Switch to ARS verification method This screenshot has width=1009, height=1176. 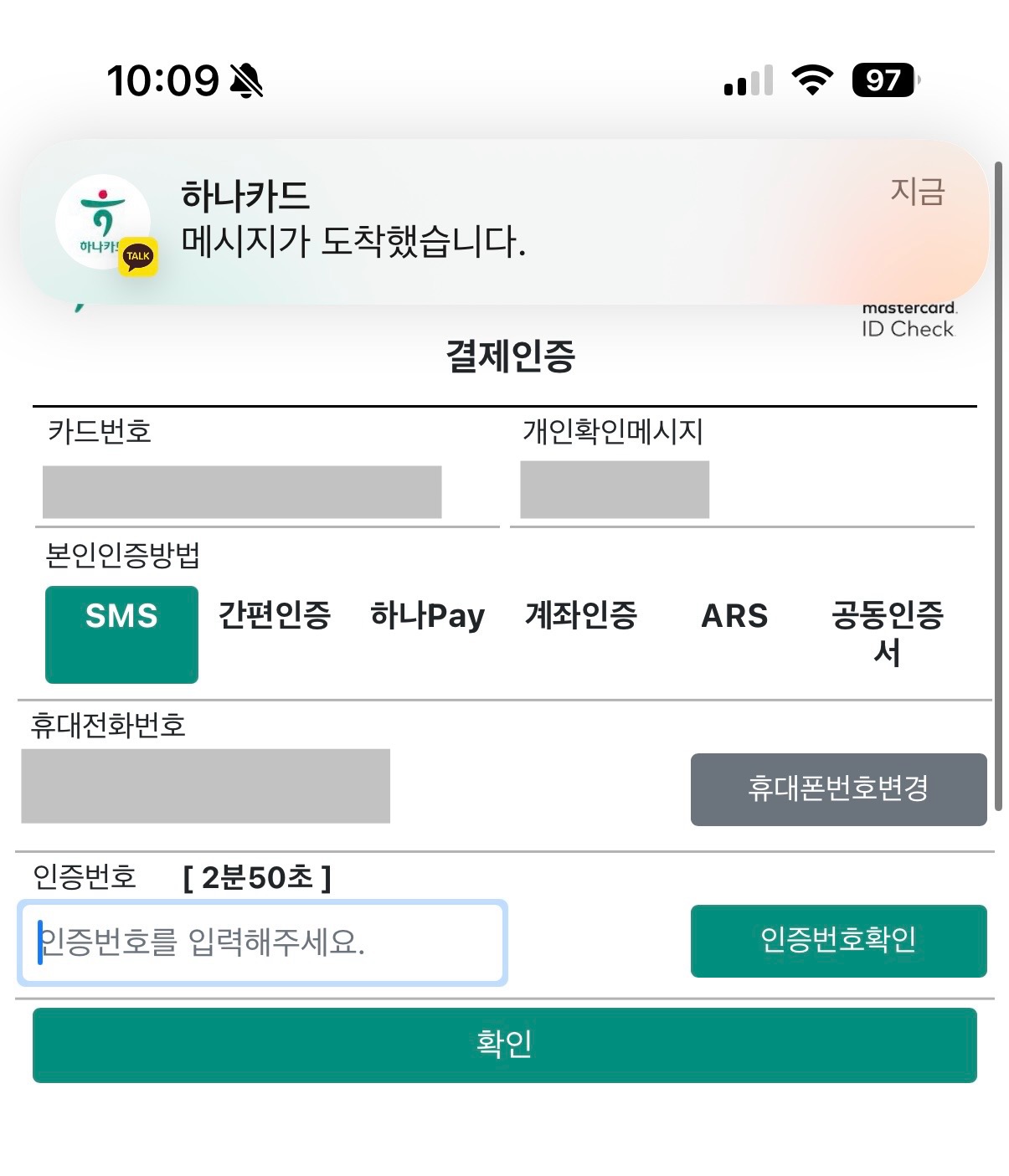point(734,616)
